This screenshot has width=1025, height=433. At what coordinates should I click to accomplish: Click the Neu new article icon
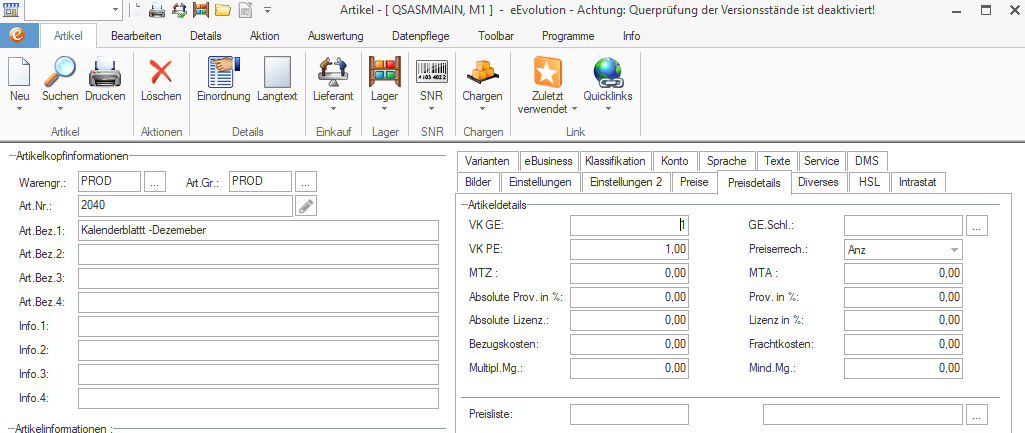click(x=20, y=73)
